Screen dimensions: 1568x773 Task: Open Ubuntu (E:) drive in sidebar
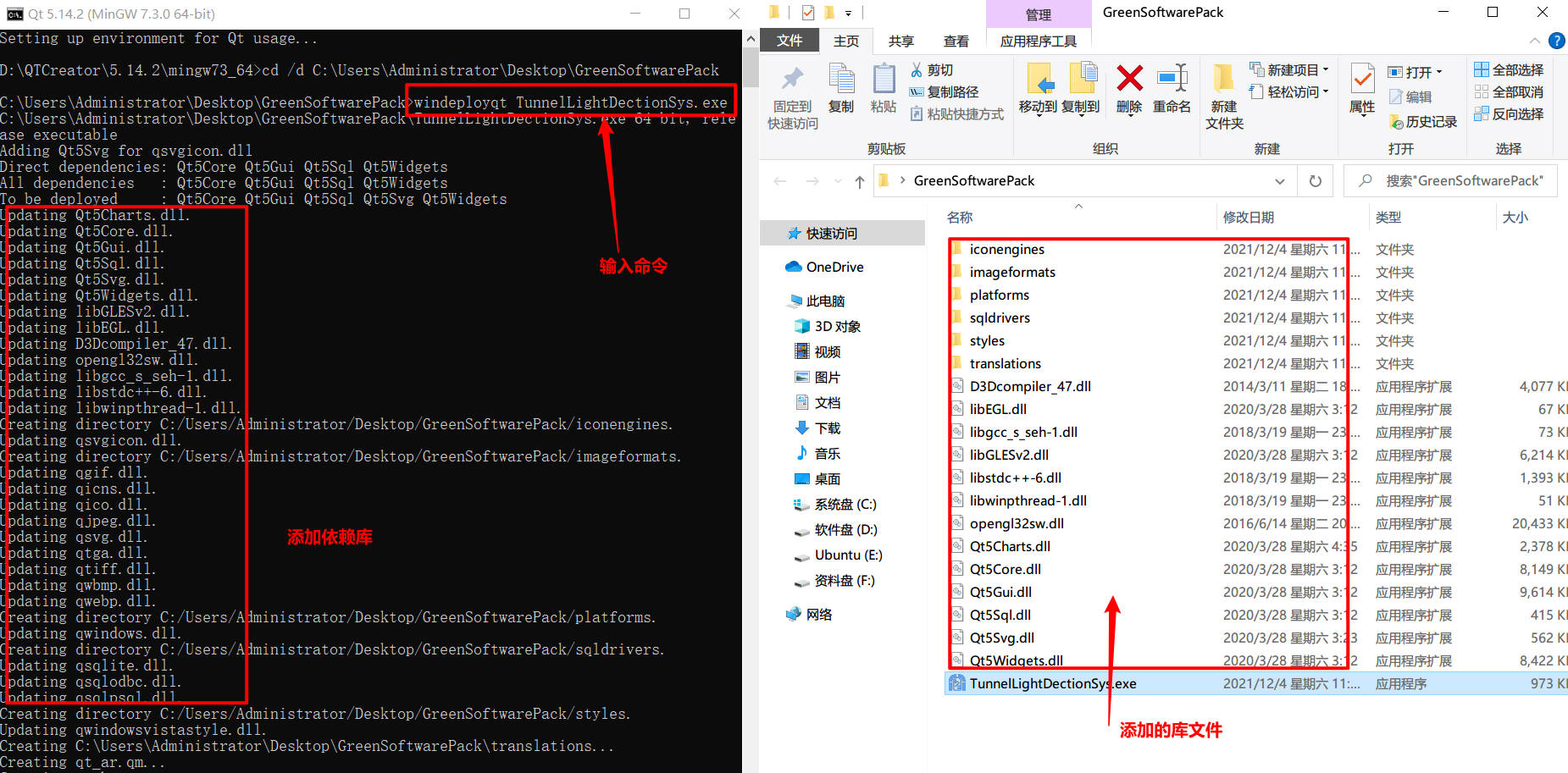coord(838,555)
